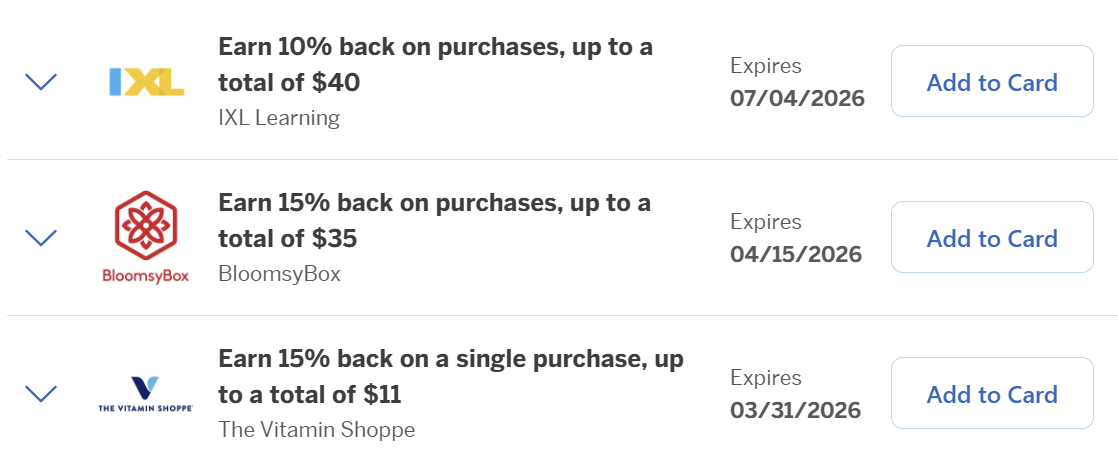Click the 03/31/2026 expiration date
1118x466 pixels.
click(795, 411)
